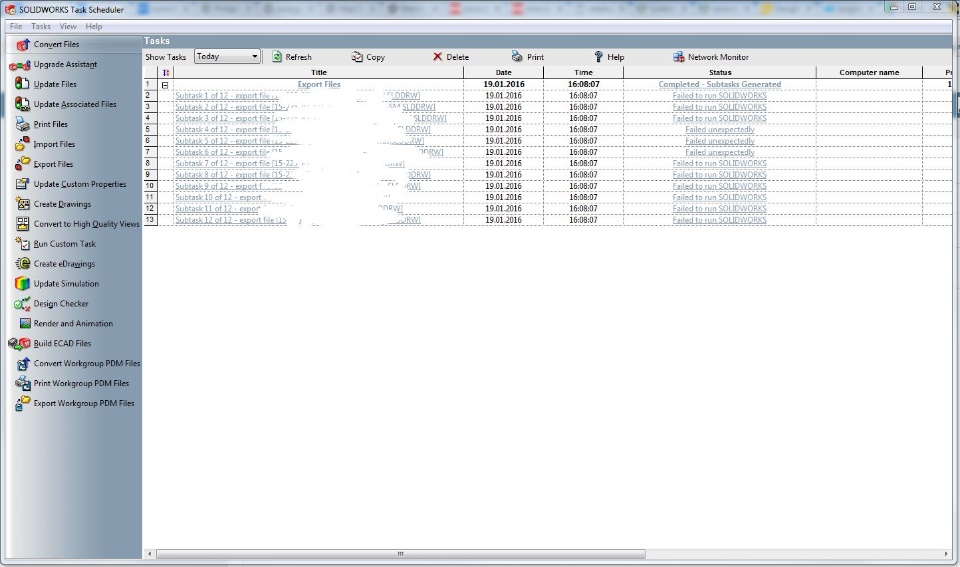Click the Copy toolbar icon
Viewport: 960px width, 567px height.
pos(357,56)
